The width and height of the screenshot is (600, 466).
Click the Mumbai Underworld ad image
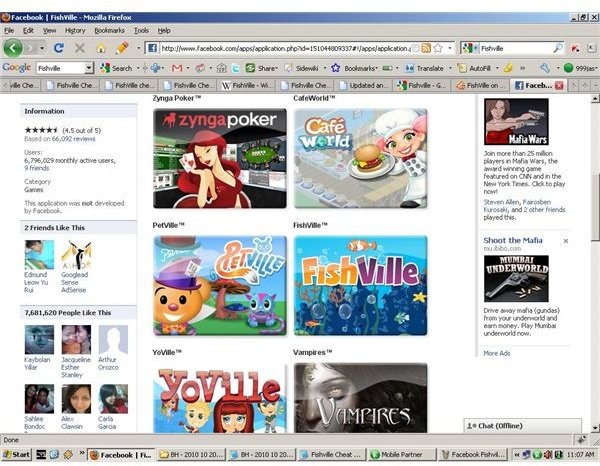click(516, 279)
